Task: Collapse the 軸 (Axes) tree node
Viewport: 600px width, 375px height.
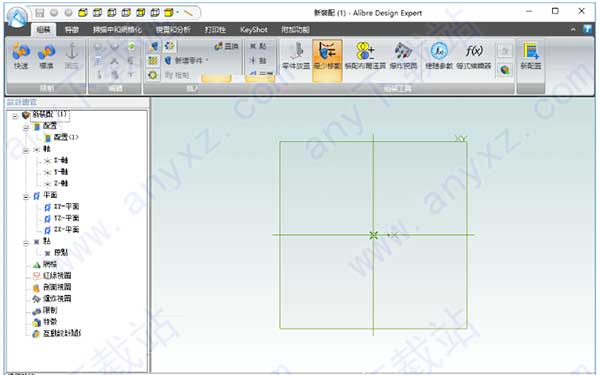Action: [26, 150]
